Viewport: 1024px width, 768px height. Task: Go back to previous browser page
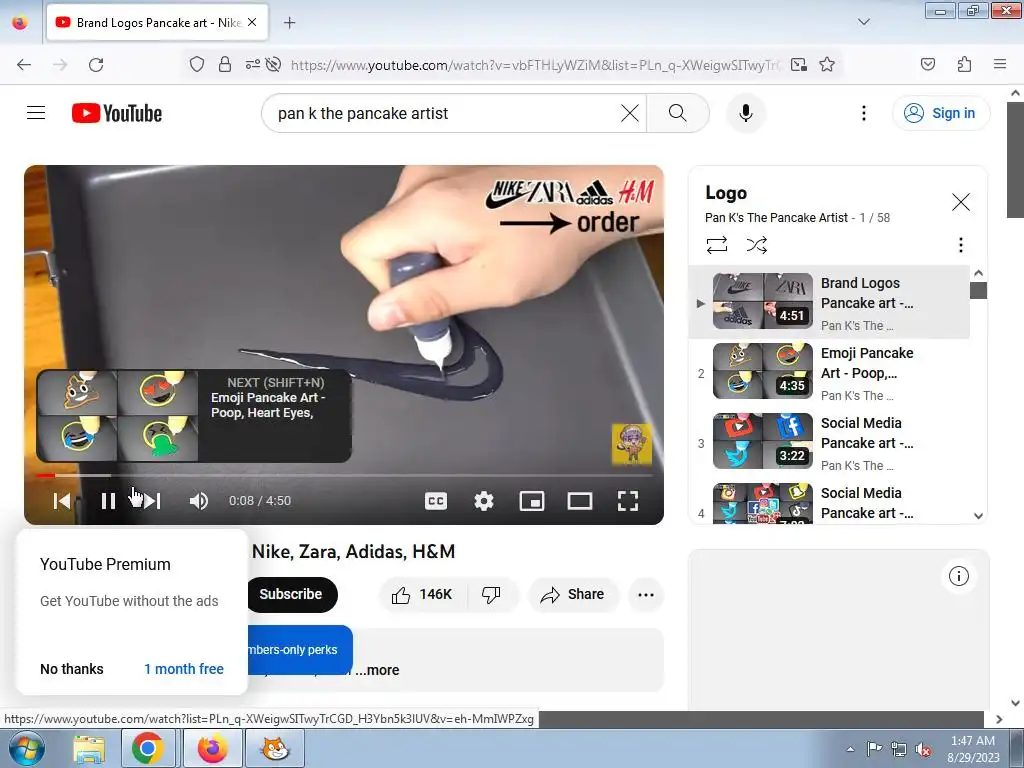coord(24,64)
